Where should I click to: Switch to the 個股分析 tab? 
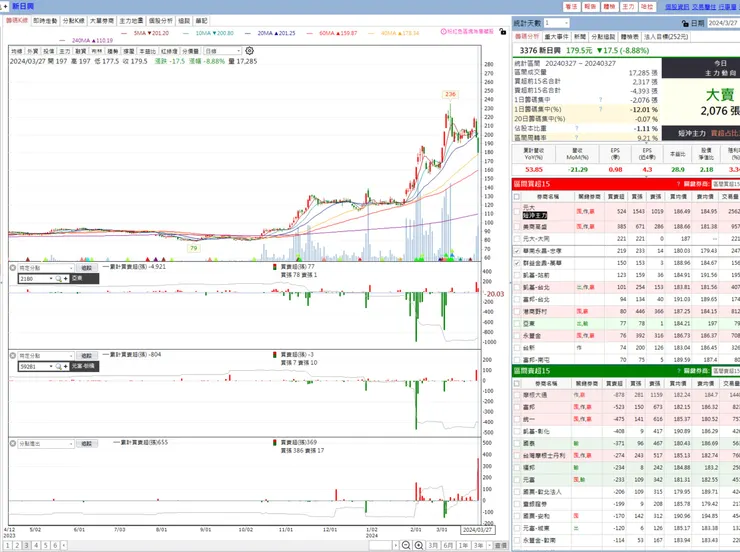click(160, 21)
